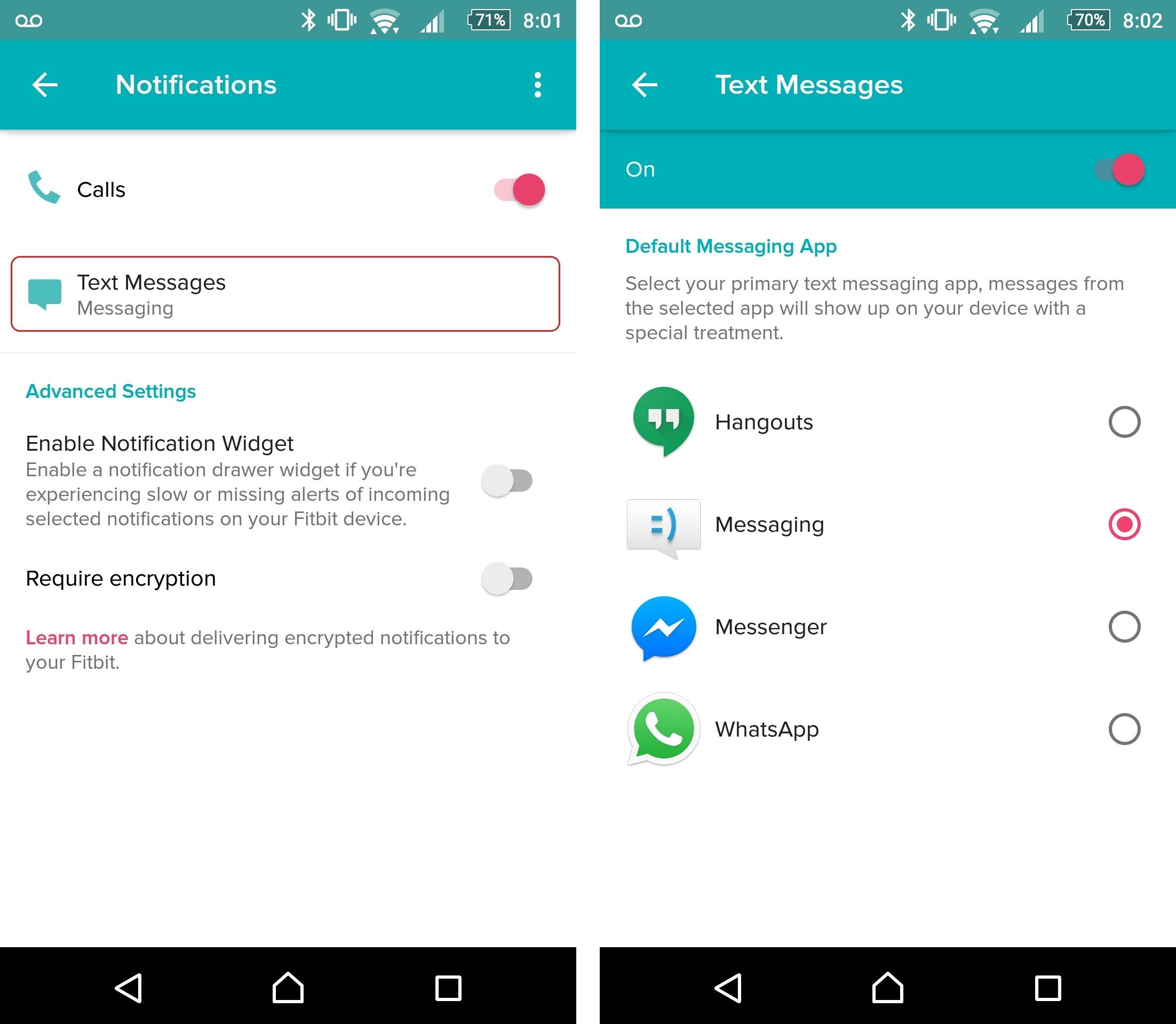This screenshot has height=1024, width=1176.
Task: Enable Notification Widget toggle
Action: click(x=506, y=480)
